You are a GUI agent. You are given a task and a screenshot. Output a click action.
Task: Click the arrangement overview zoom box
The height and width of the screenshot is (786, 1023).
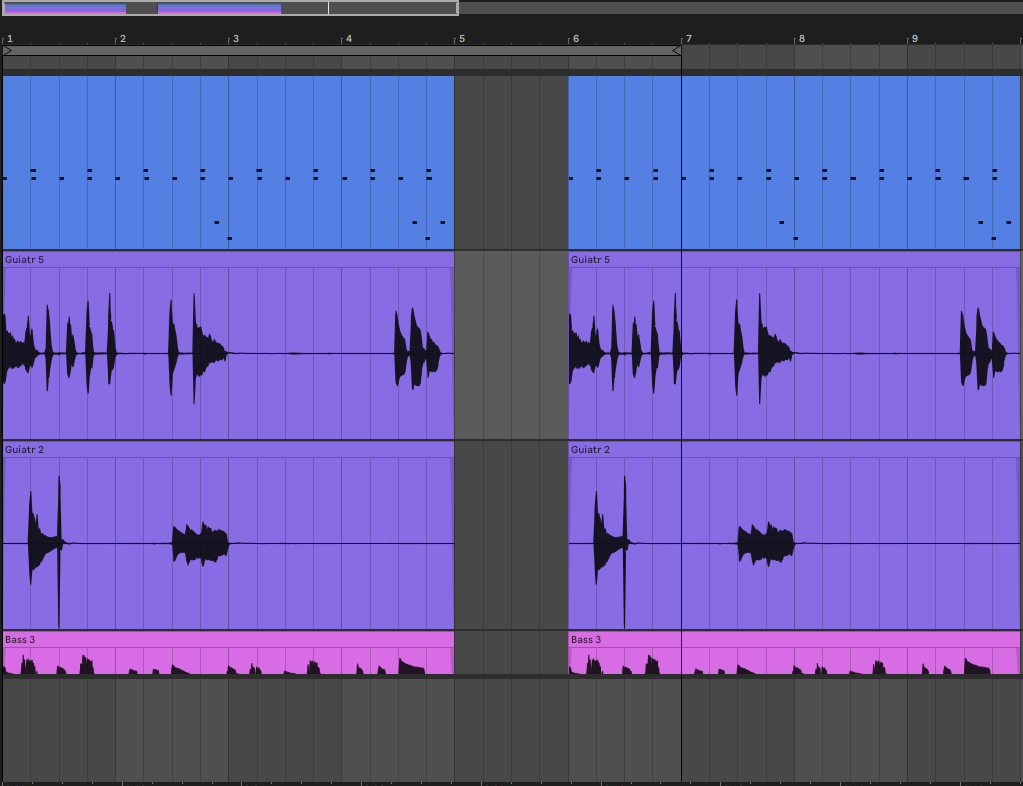tap(229, 8)
